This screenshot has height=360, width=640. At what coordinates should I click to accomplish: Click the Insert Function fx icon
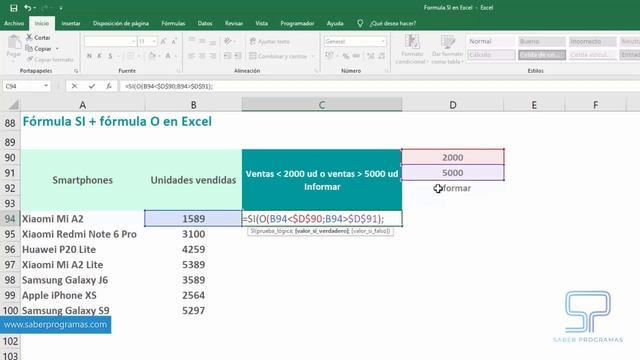[109, 86]
